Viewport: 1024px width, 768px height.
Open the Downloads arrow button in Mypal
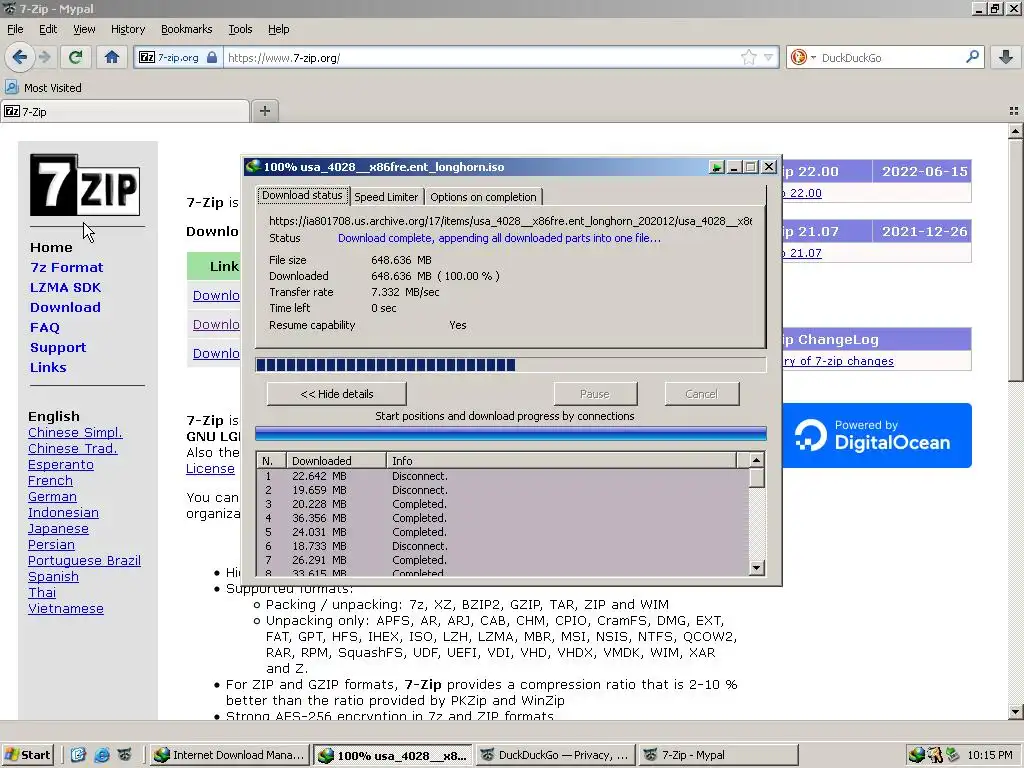click(1006, 57)
